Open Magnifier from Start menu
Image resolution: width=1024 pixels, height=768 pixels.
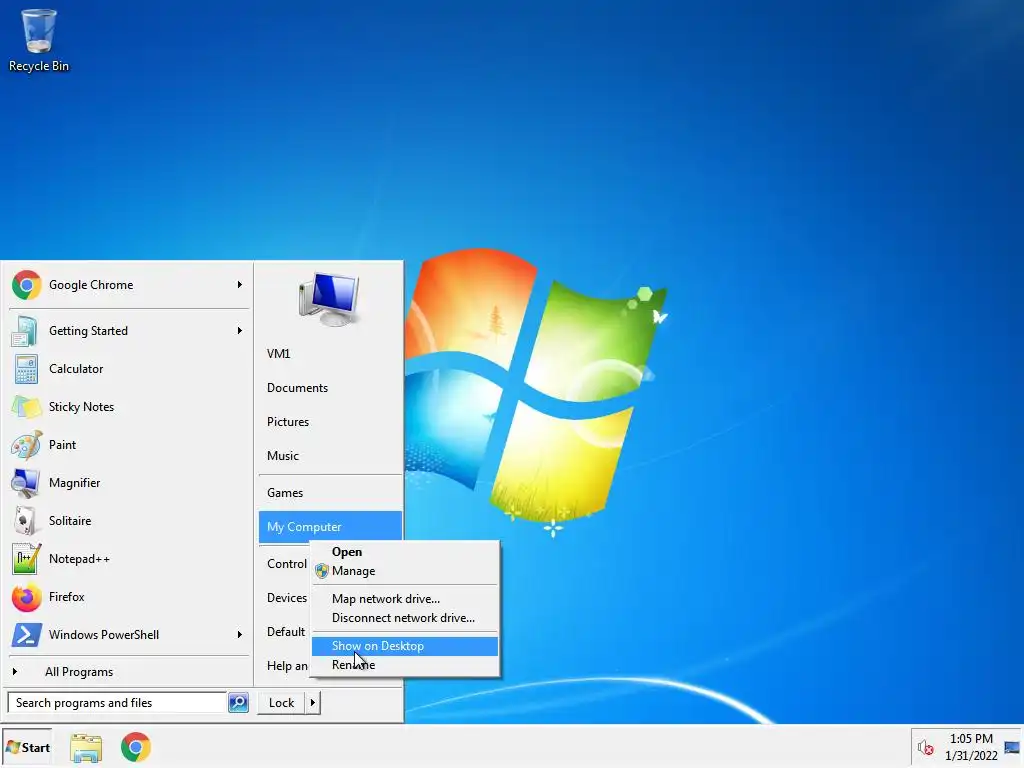129,483
